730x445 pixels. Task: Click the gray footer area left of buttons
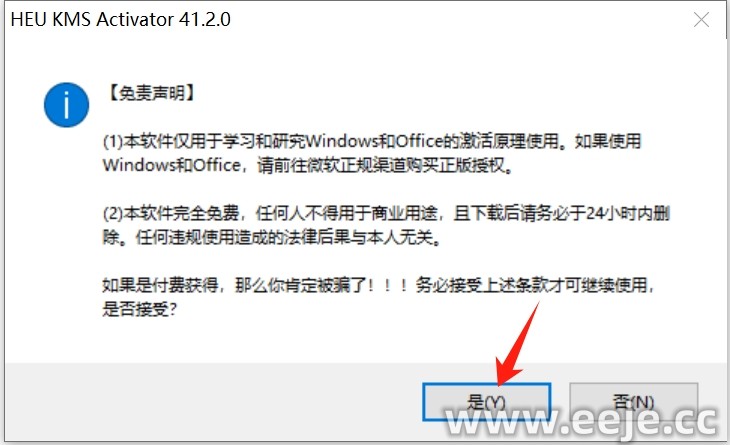[x=210, y=401]
